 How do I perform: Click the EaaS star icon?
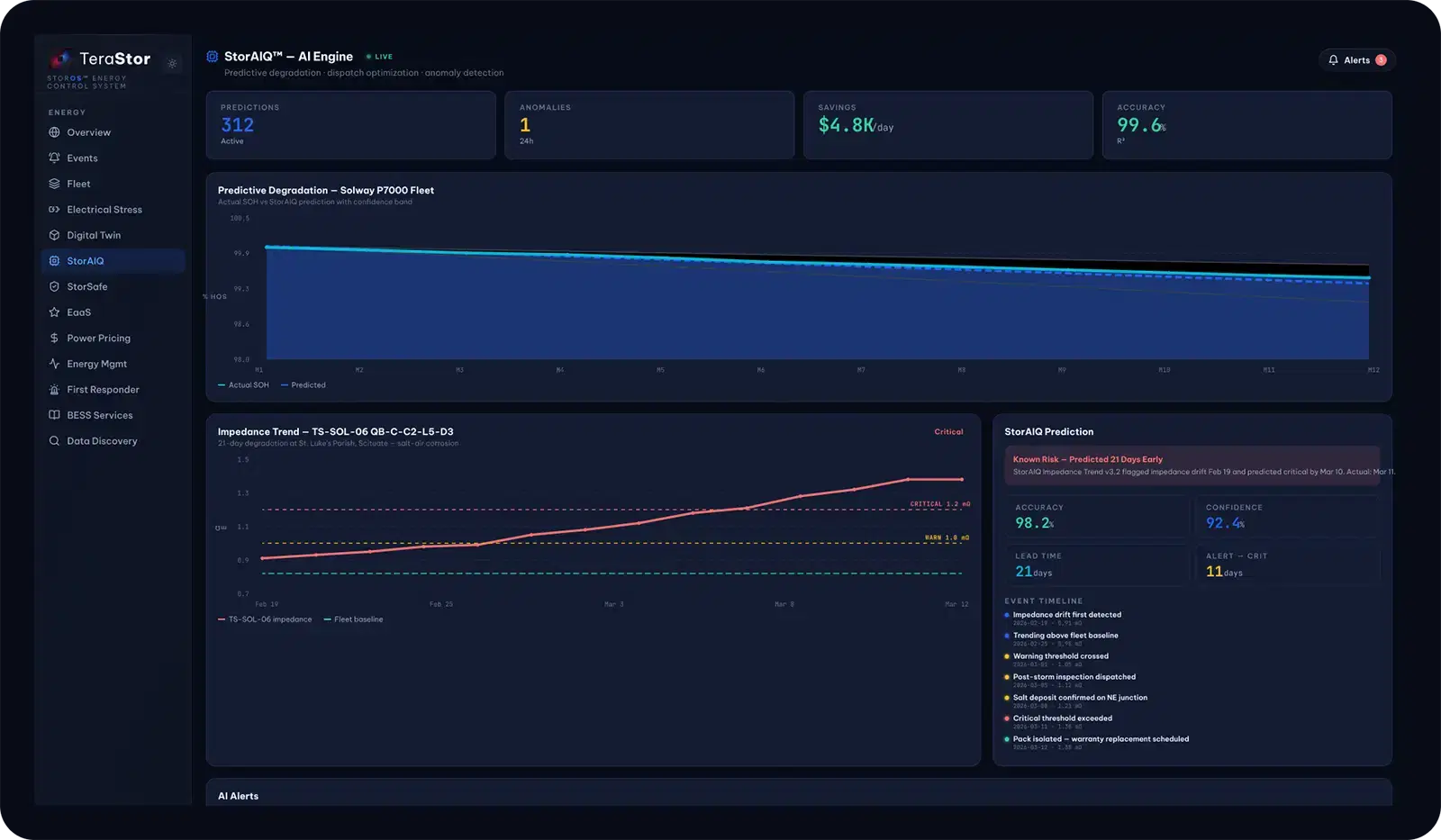click(54, 312)
